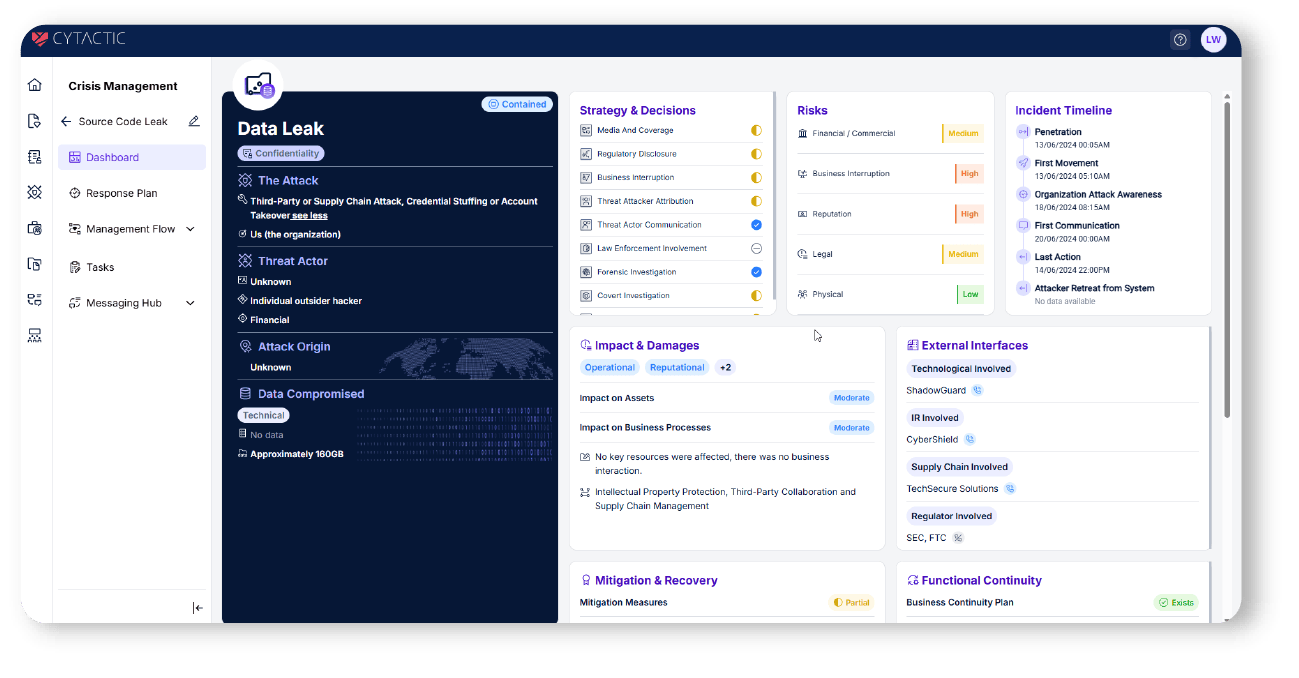
Task: Expand the +2 impact tags chip
Action: pos(725,367)
